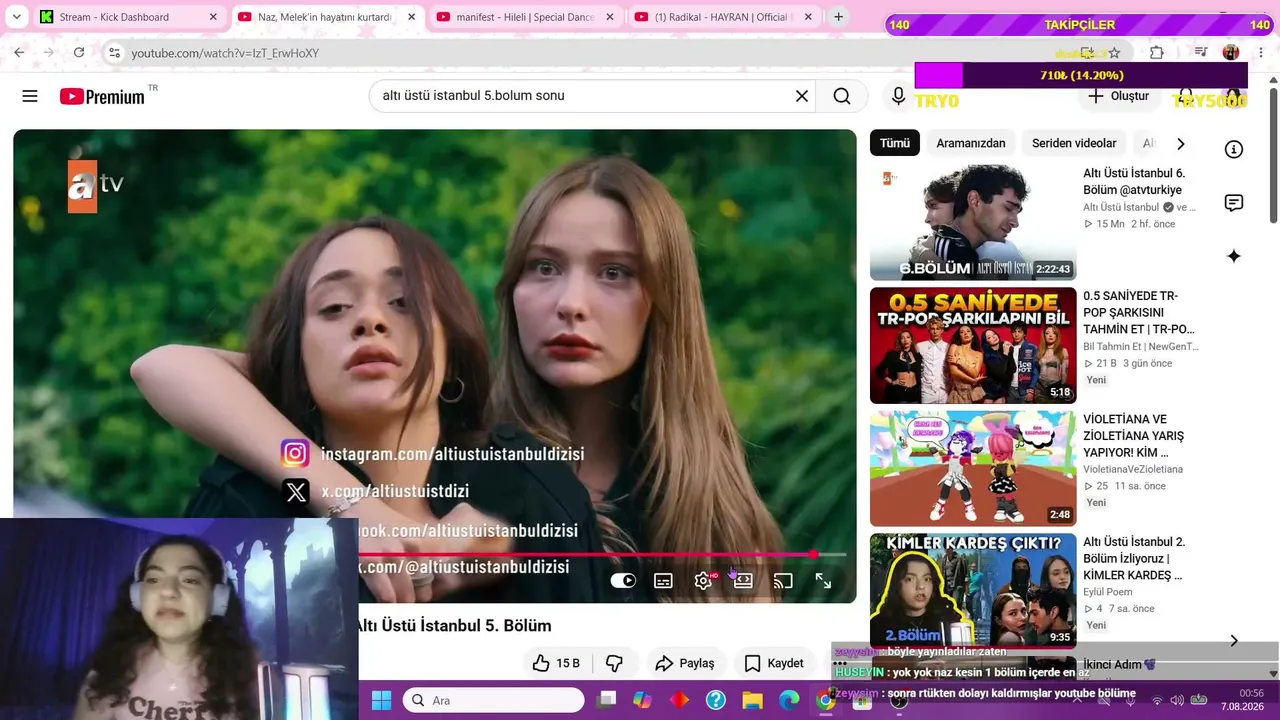Open the Kimler Kardeş Çıktı thumbnail
Viewport: 1280px width, 720px height.
point(973,591)
